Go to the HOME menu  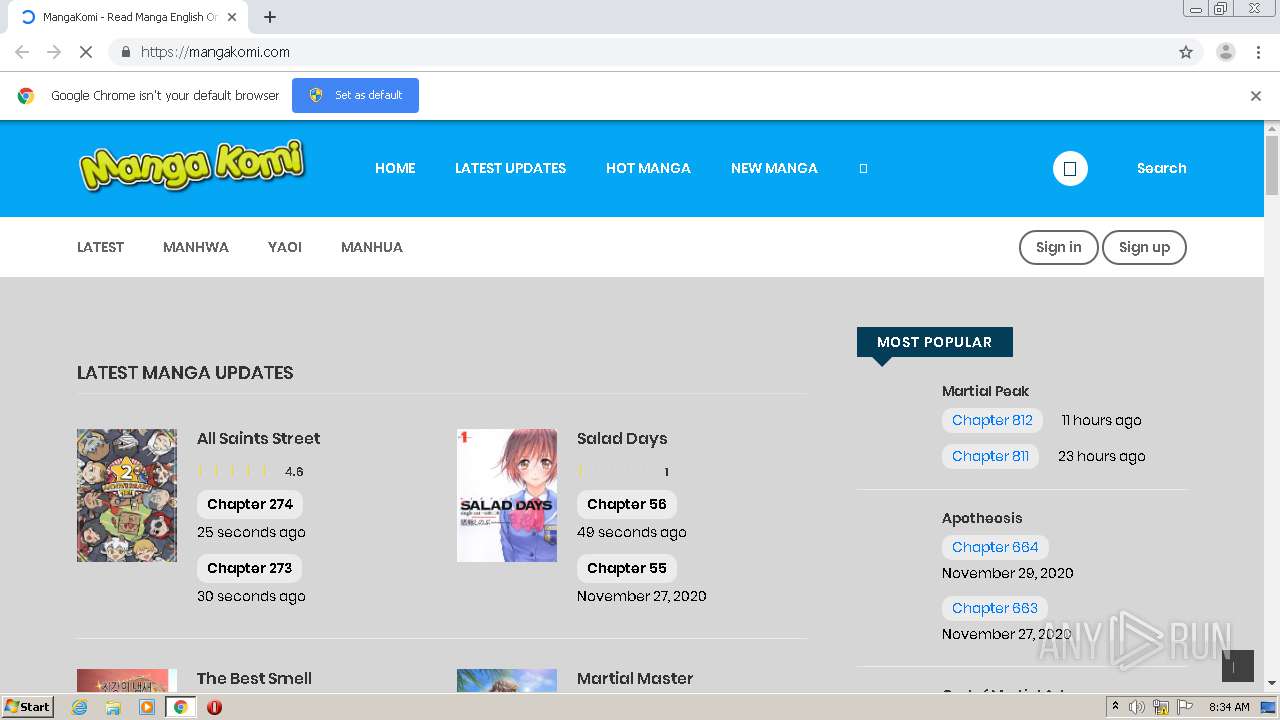click(x=395, y=168)
